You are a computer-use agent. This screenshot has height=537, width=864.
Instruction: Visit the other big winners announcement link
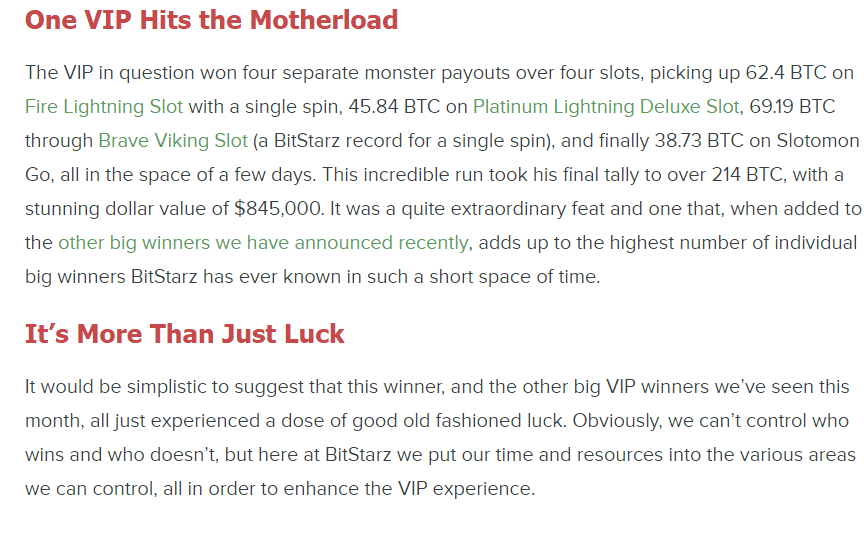pos(263,242)
